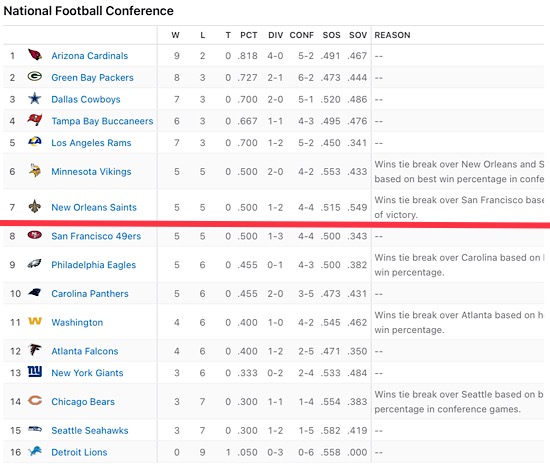550x469 pixels.
Task: Click the REASON column header
Action: pos(392,35)
